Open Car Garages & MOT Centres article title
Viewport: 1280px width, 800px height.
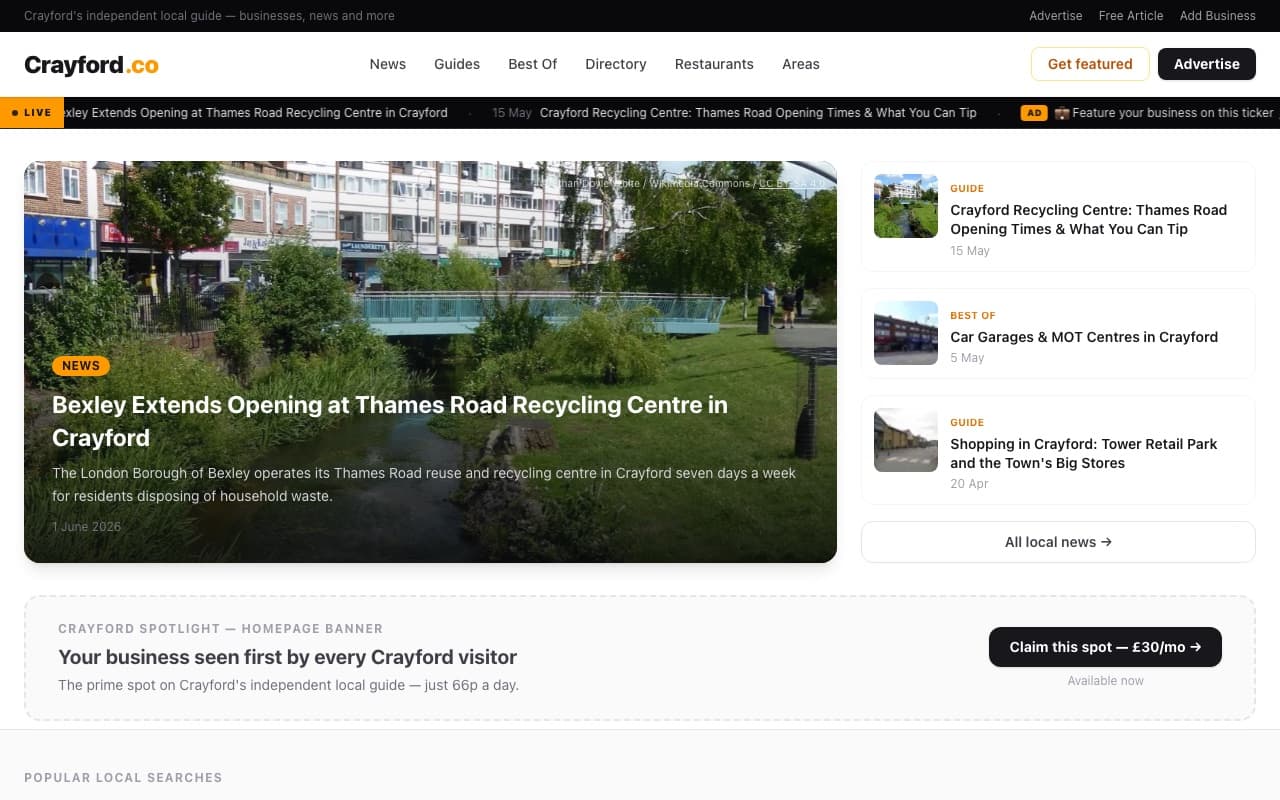(x=1084, y=337)
